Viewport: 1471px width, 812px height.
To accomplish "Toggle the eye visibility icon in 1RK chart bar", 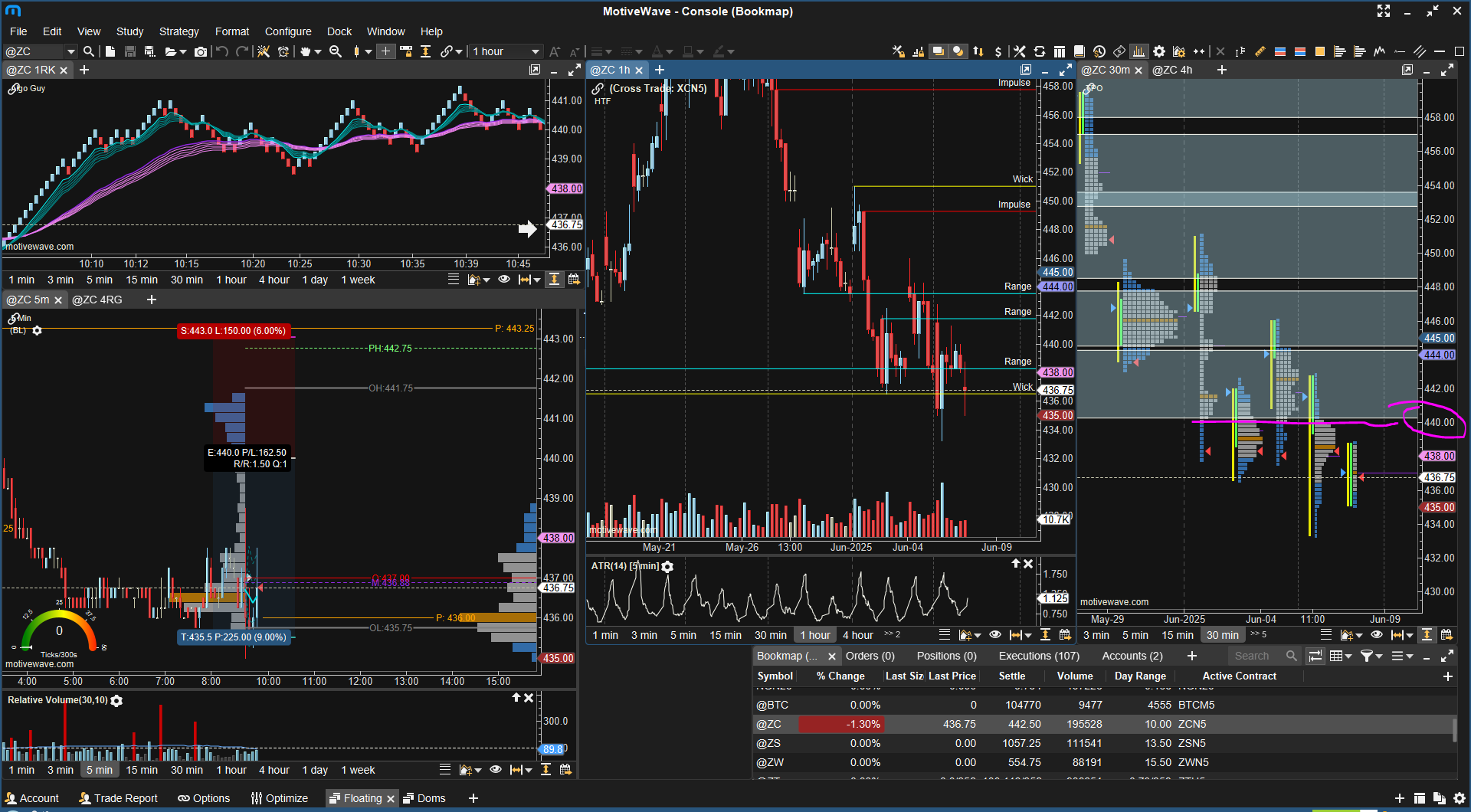I will 504,280.
